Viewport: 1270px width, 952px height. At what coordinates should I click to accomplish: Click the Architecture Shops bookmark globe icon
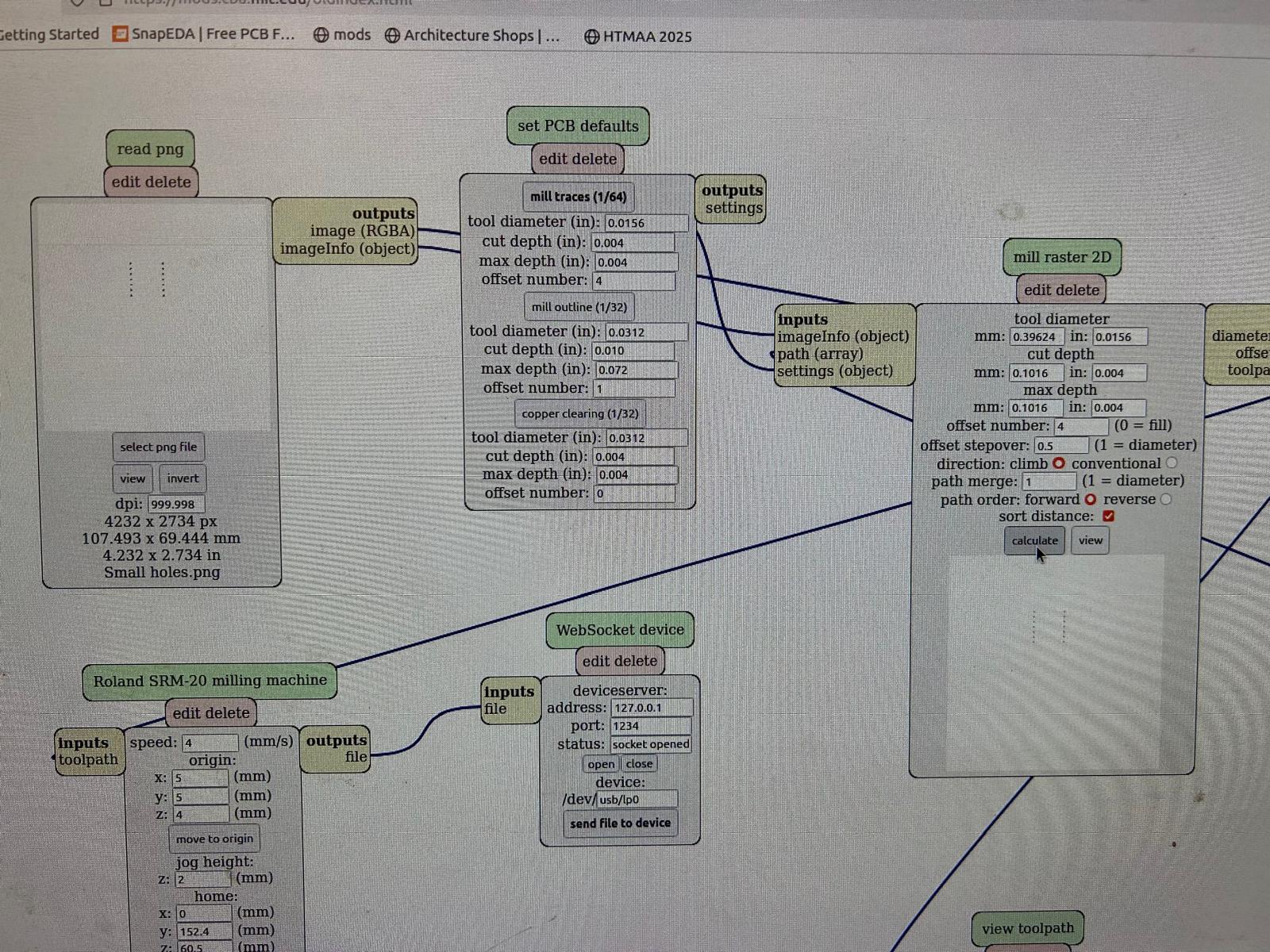click(x=392, y=36)
